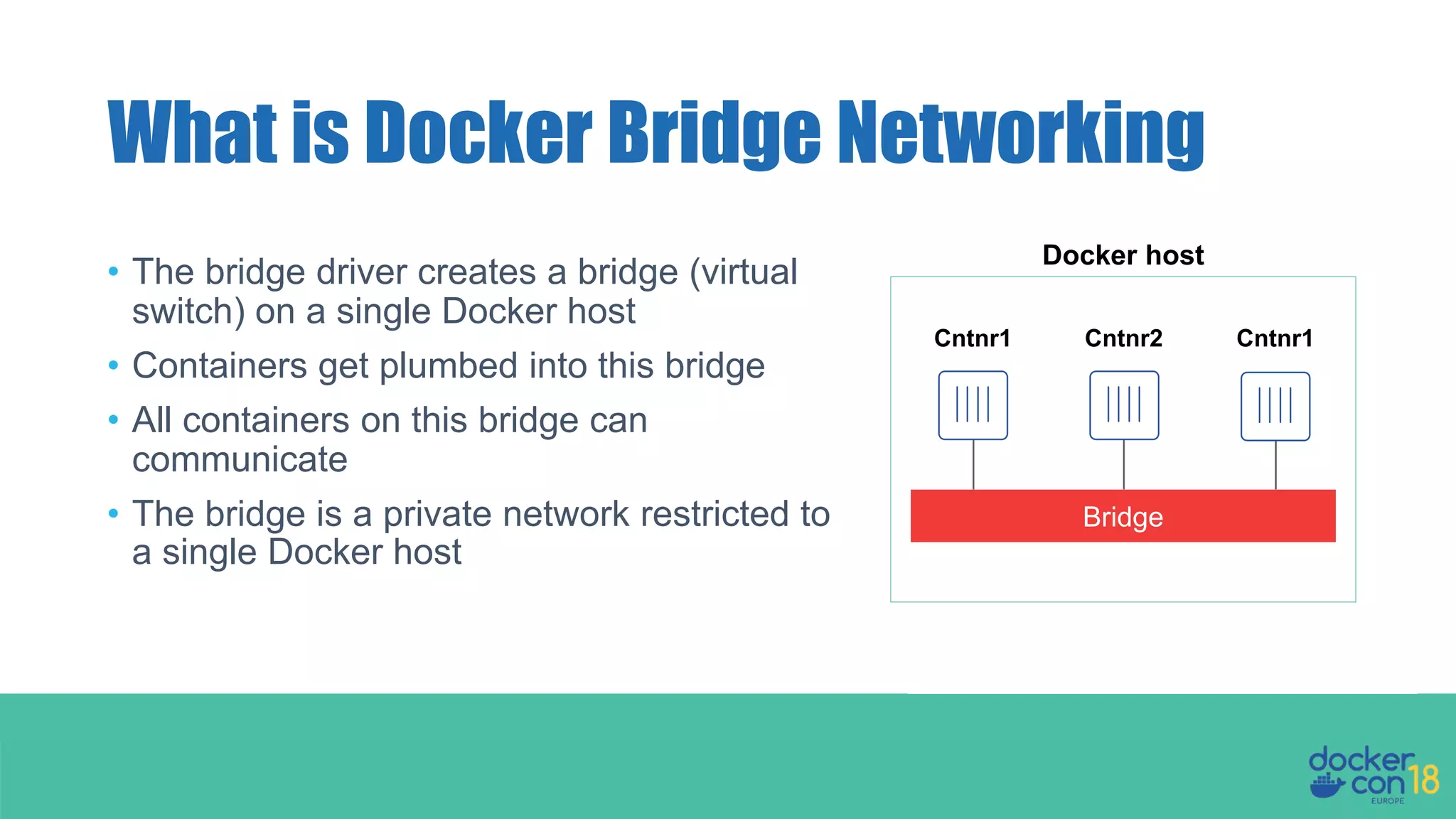Click the red Bridge bar
The width and height of the screenshot is (1456, 819).
[1123, 516]
